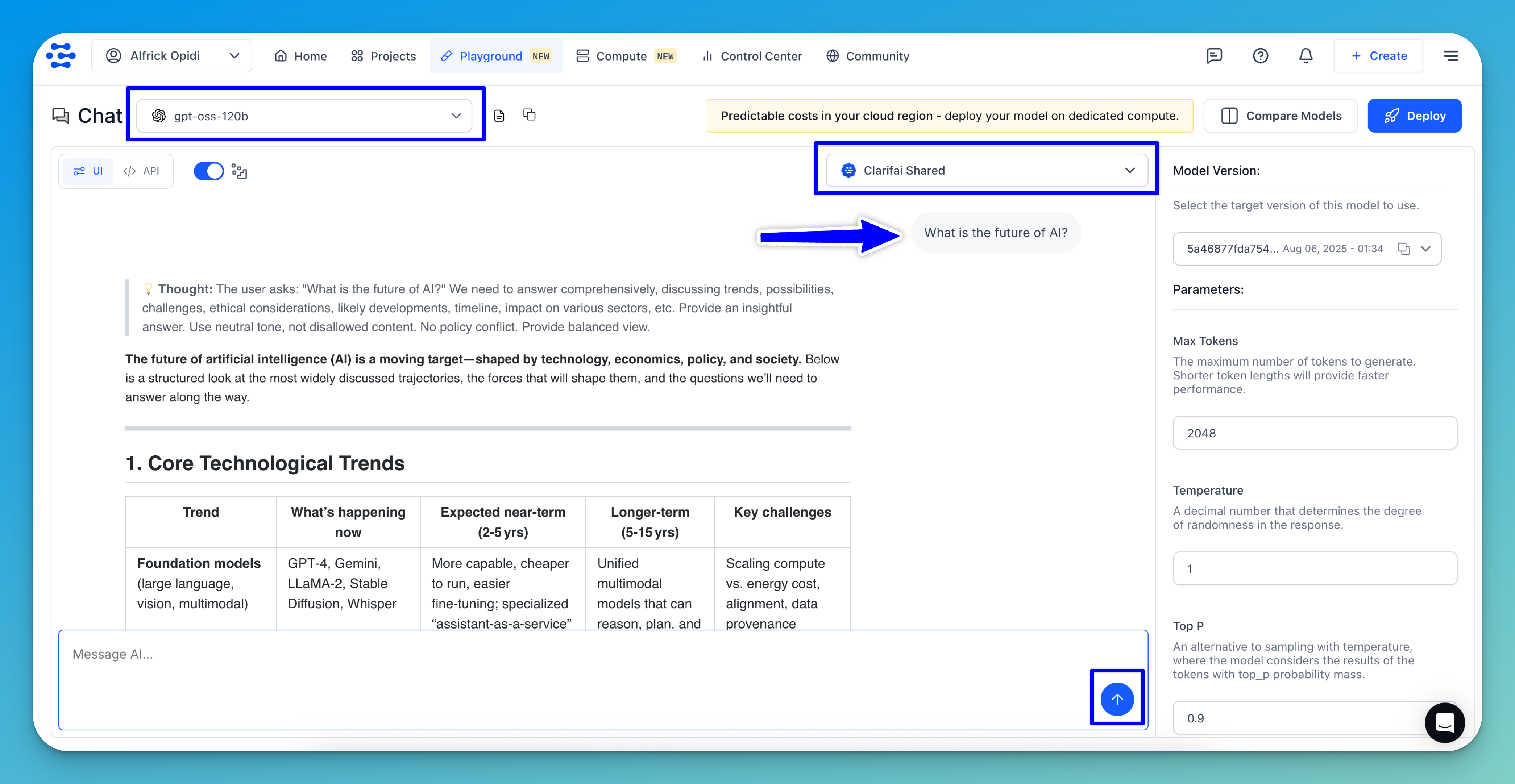Open the Projects tab
The width and height of the screenshot is (1515, 784).
click(383, 56)
